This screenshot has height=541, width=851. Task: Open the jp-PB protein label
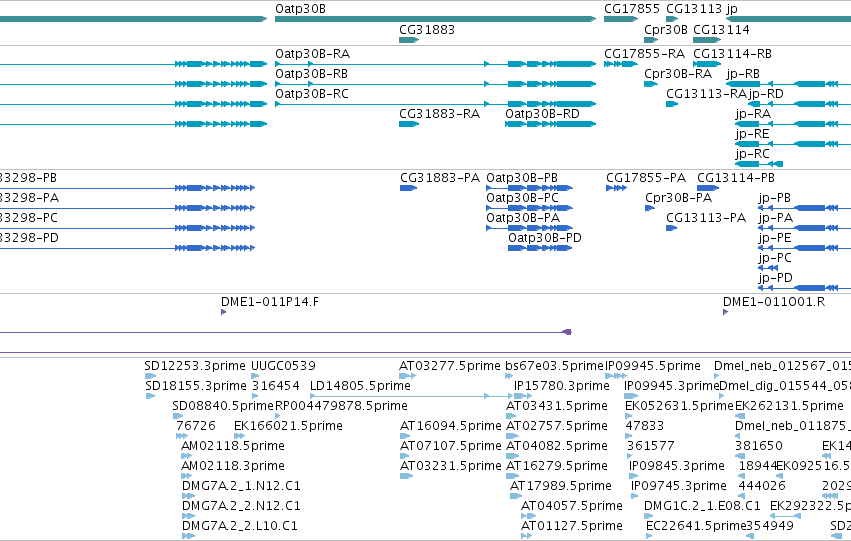click(x=774, y=198)
